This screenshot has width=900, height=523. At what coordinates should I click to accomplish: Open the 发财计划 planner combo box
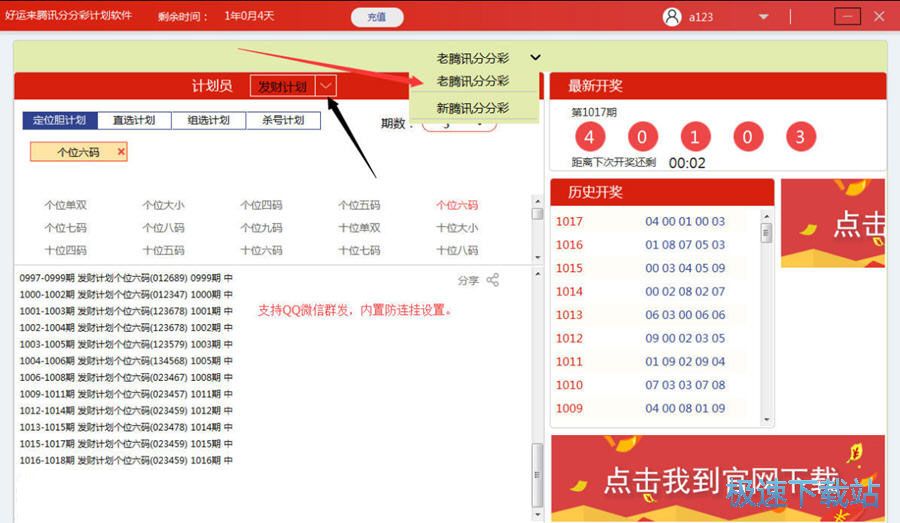coord(293,86)
